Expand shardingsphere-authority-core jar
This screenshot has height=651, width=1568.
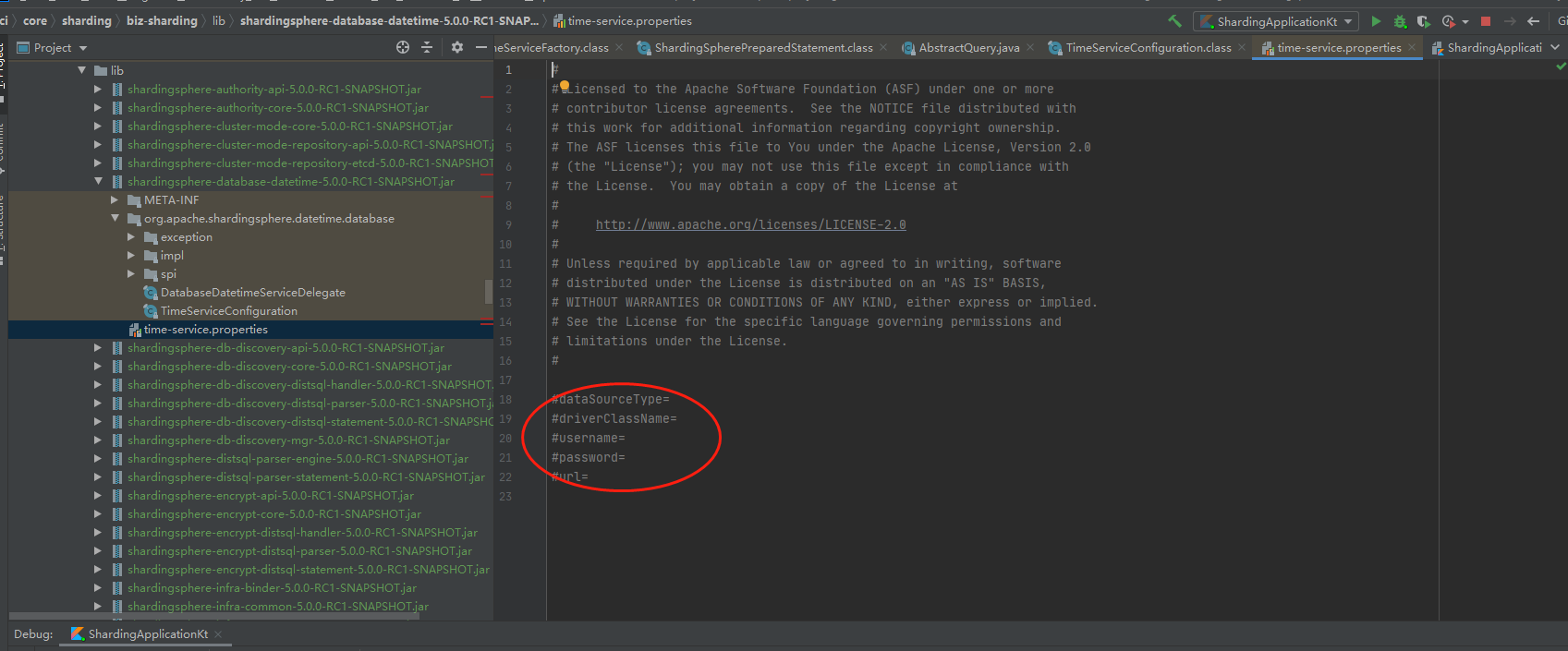pyautogui.click(x=98, y=107)
